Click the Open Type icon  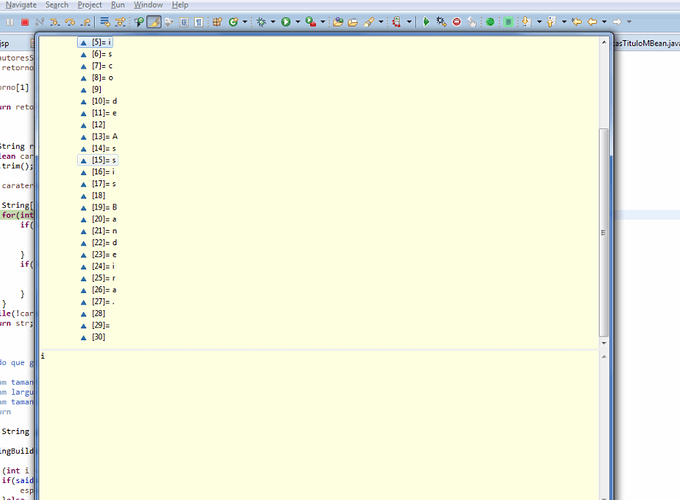click(x=338, y=22)
